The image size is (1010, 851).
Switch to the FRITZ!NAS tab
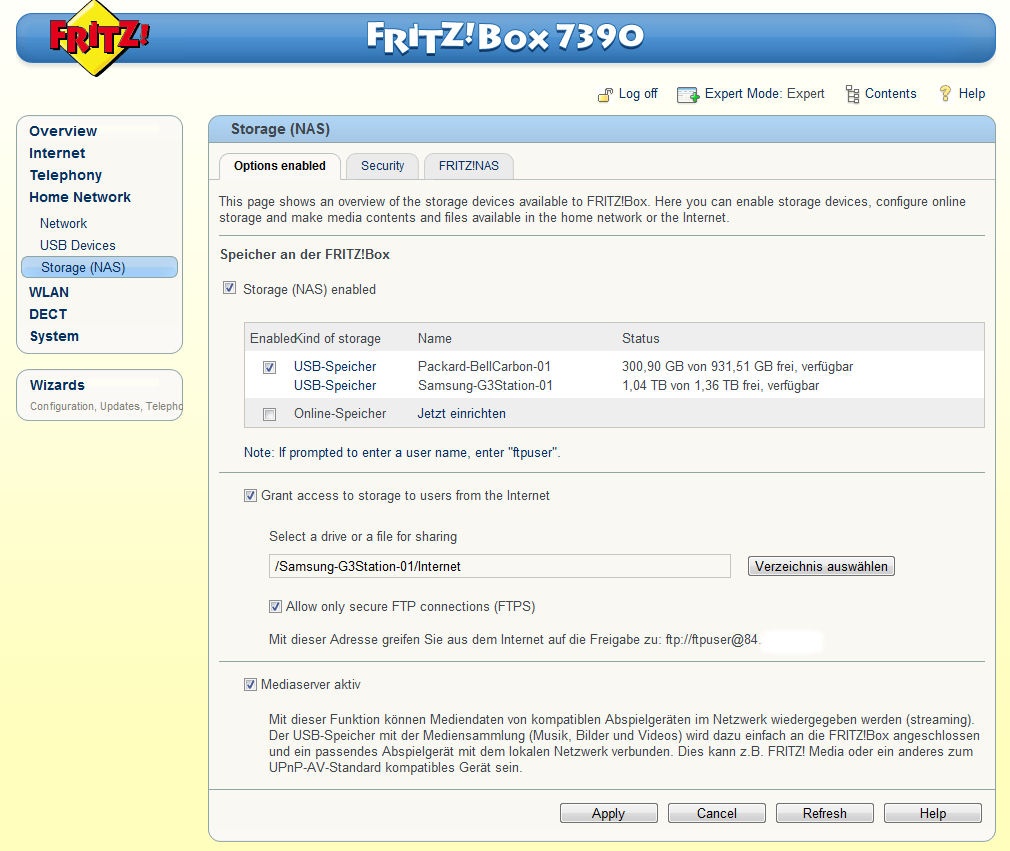[469, 166]
